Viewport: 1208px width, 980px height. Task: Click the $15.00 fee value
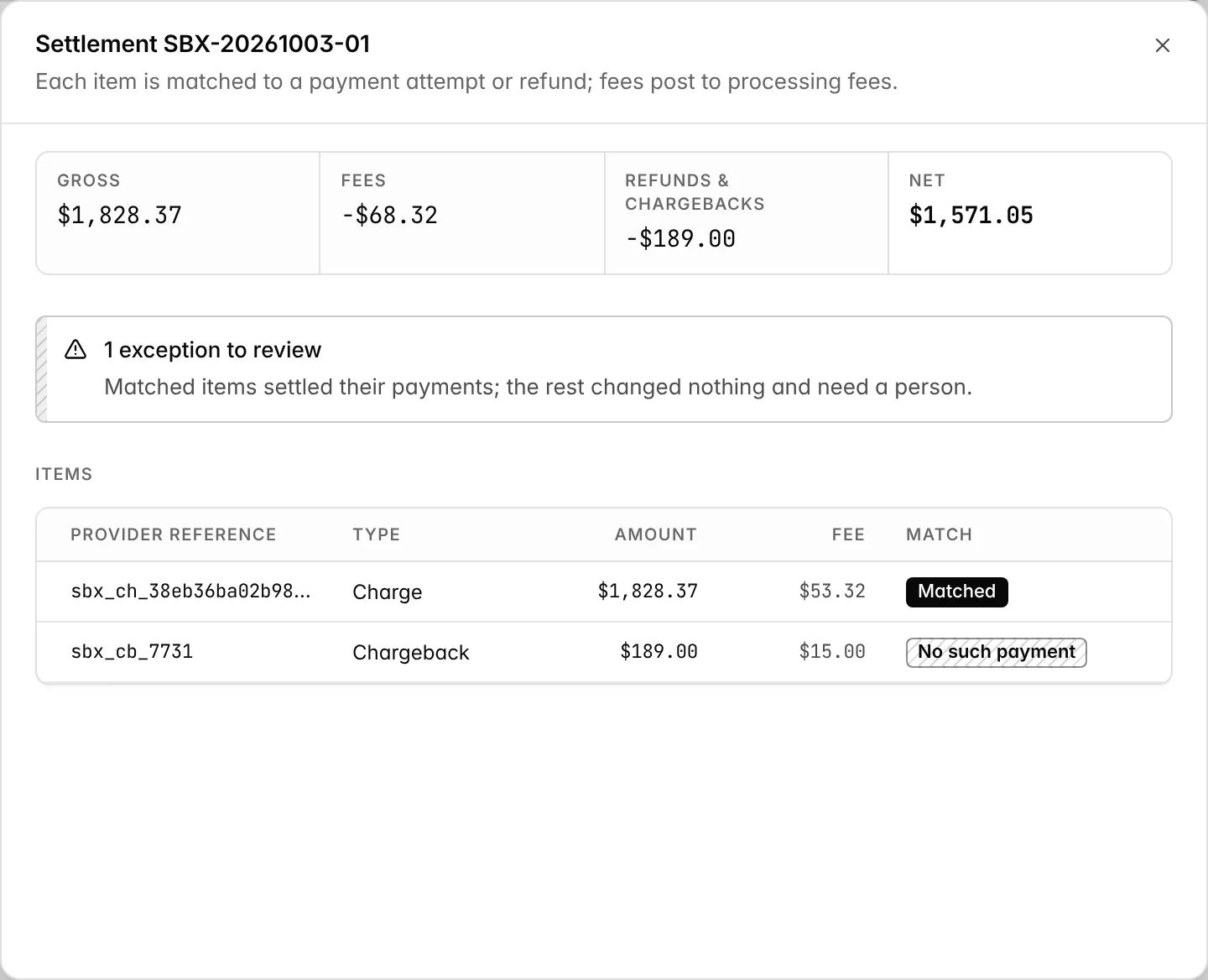pyautogui.click(x=831, y=652)
